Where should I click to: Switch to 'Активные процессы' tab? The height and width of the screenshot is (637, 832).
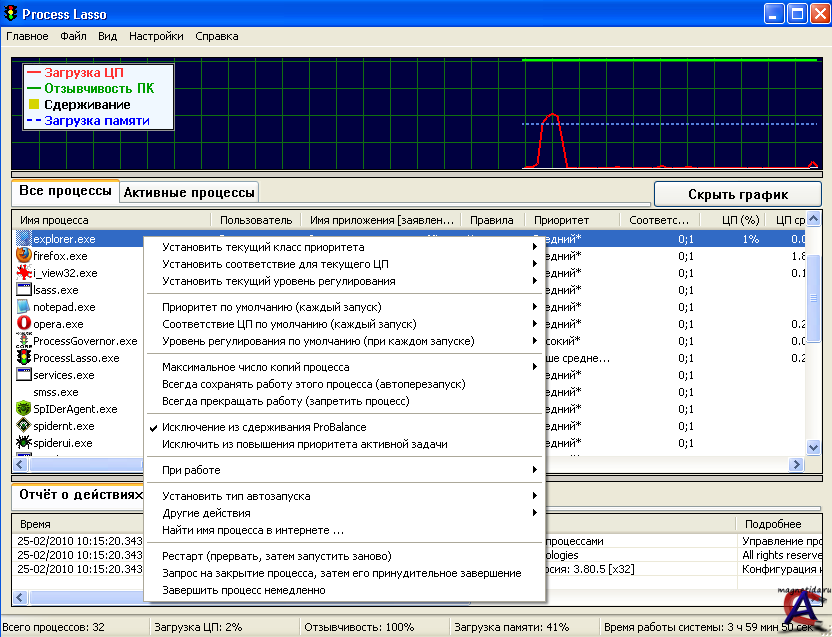click(x=189, y=192)
